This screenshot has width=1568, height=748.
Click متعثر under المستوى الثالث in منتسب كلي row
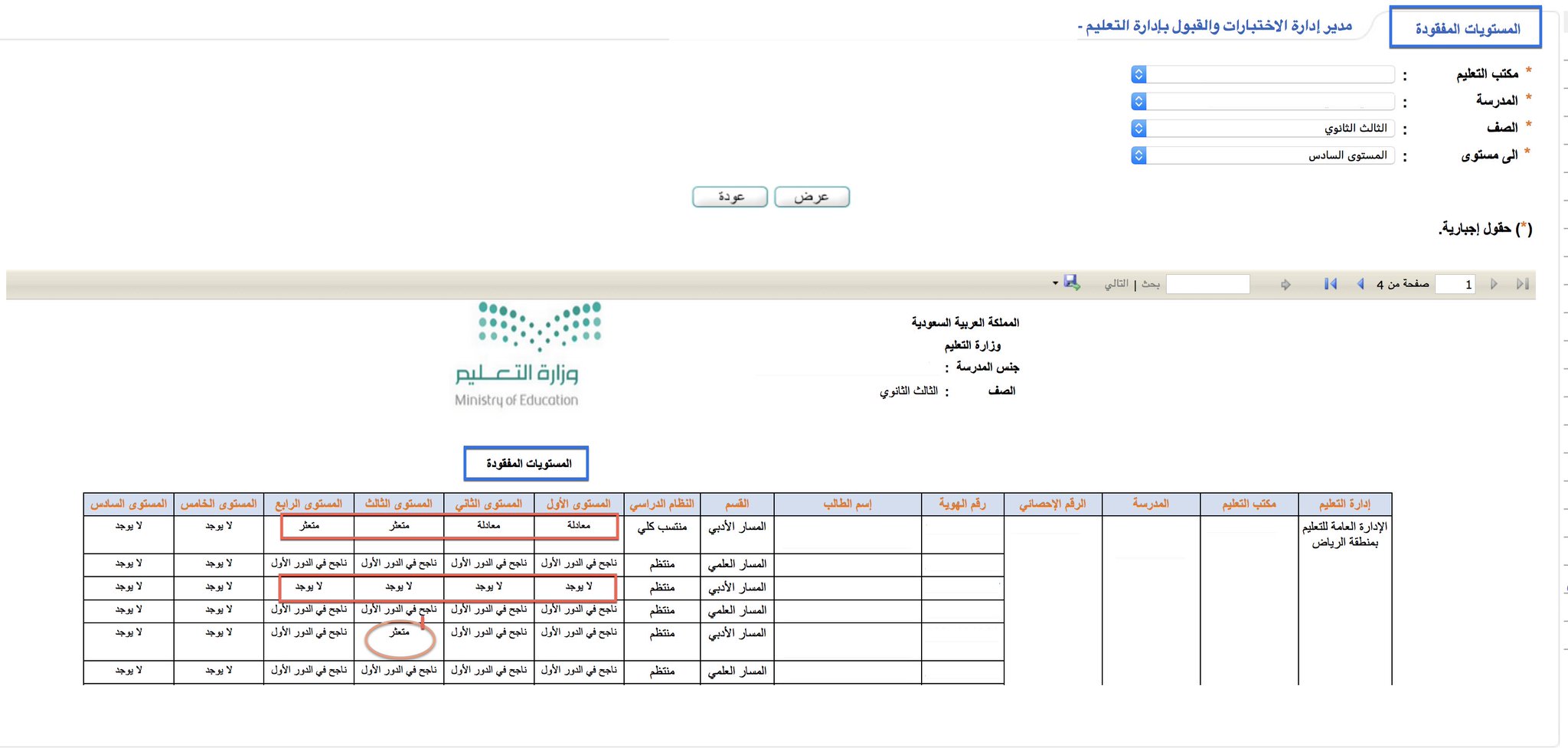pos(399,525)
